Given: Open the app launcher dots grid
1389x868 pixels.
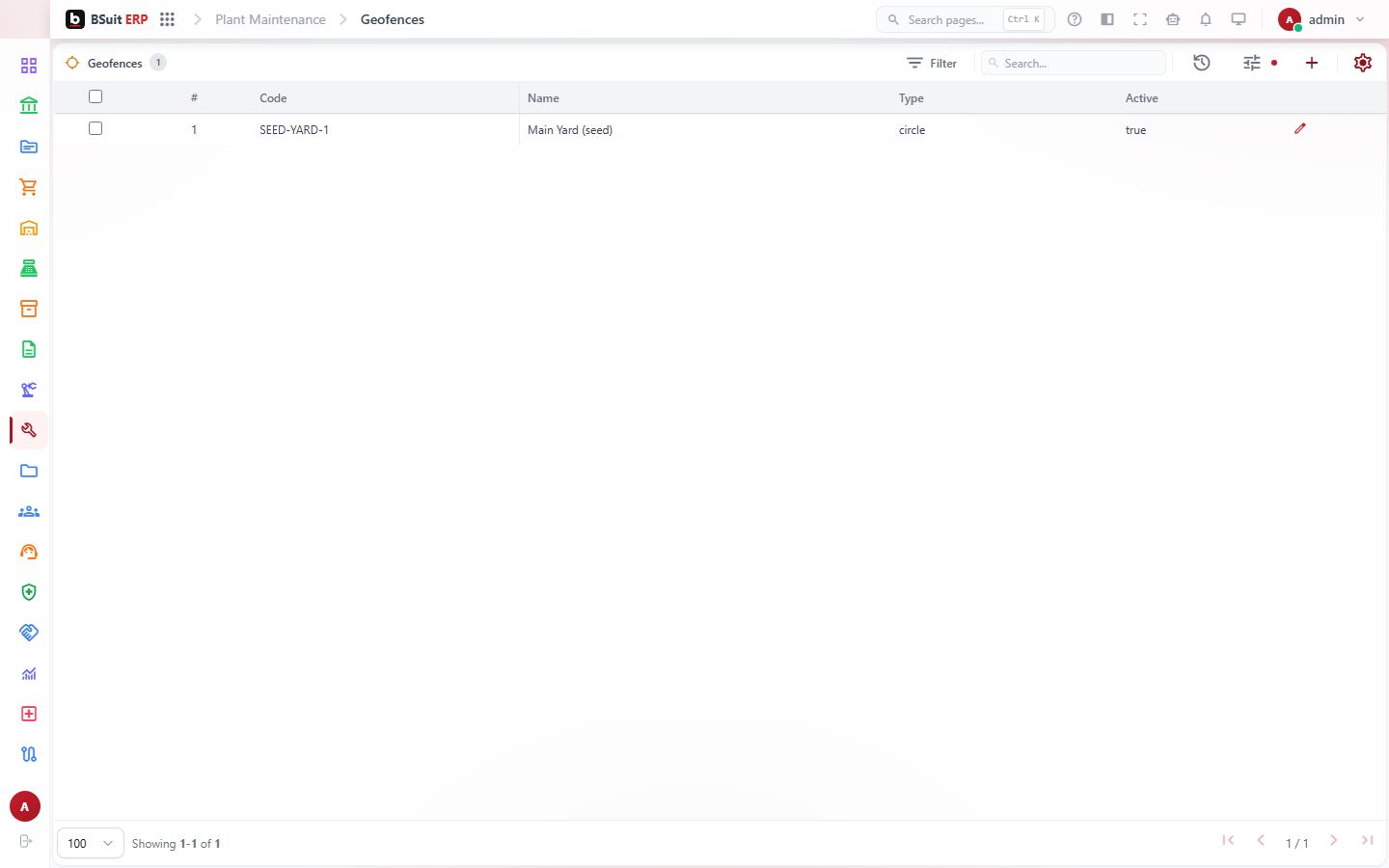Looking at the screenshot, I should (x=167, y=19).
